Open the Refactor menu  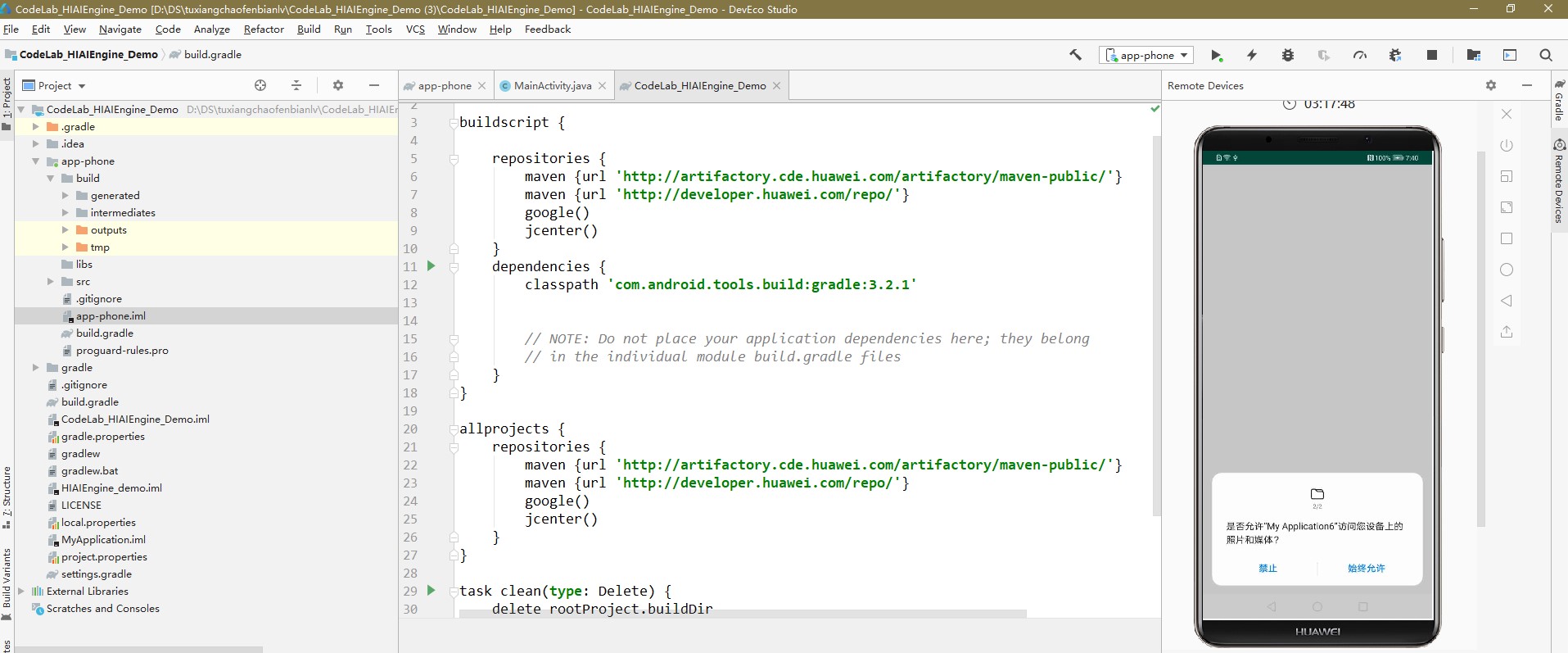point(264,29)
